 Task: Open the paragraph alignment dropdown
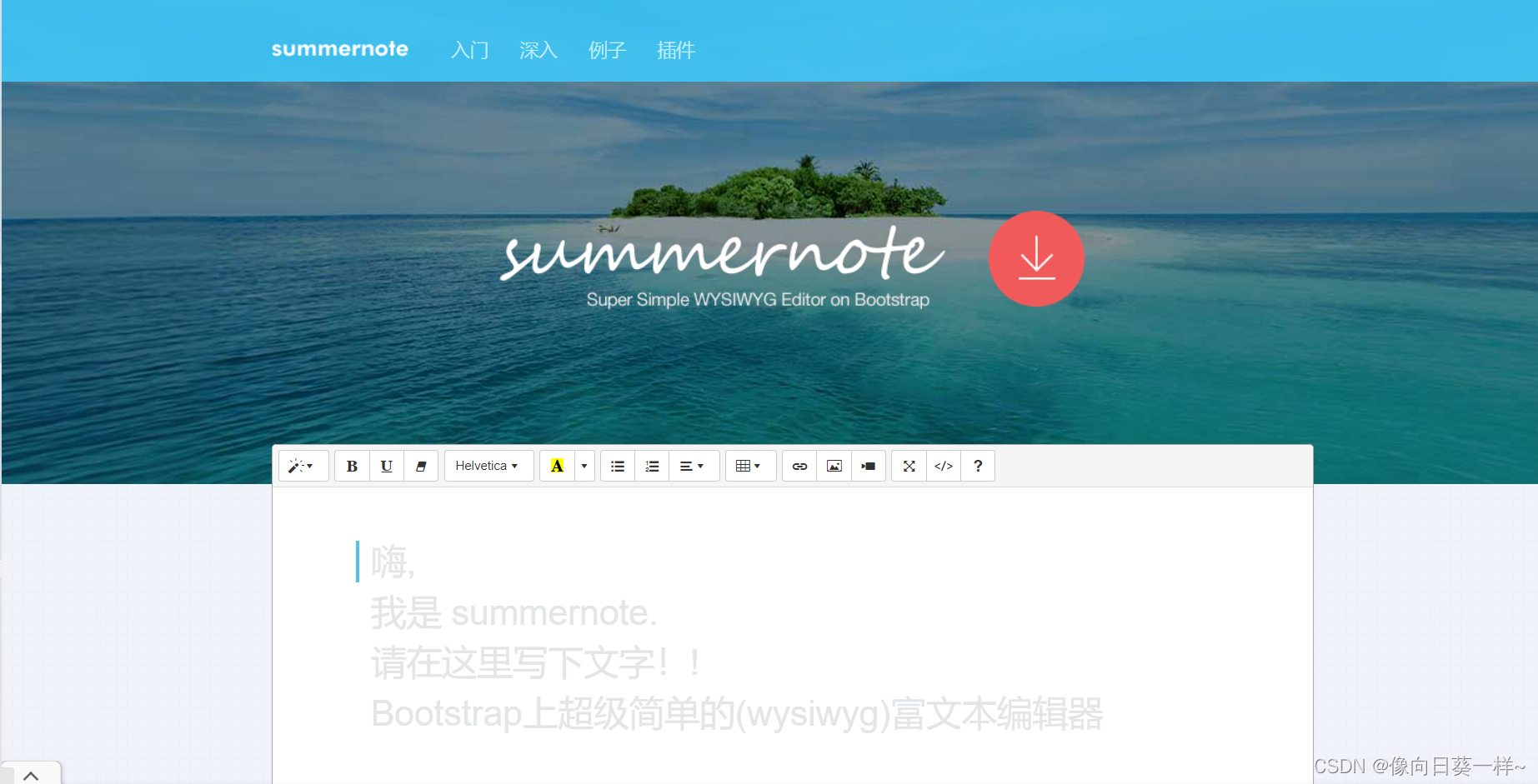pos(694,466)
